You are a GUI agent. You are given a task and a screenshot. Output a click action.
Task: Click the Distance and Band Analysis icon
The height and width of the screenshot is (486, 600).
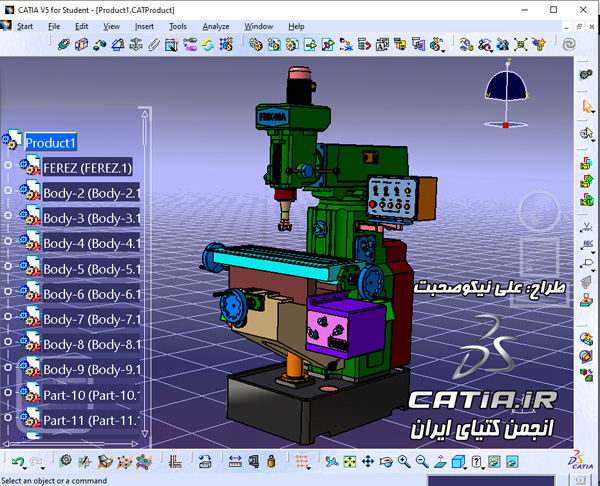click(x=586, y=374)
